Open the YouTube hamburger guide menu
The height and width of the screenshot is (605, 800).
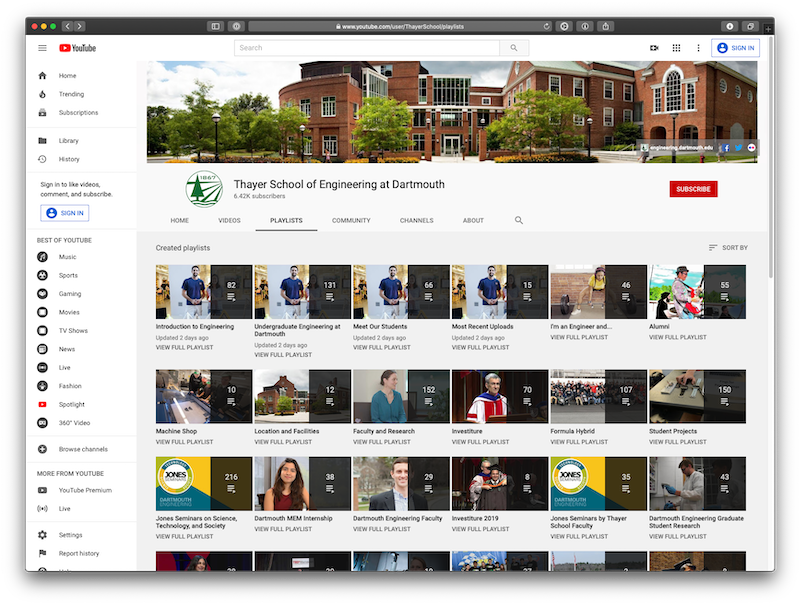click(42, 48)
